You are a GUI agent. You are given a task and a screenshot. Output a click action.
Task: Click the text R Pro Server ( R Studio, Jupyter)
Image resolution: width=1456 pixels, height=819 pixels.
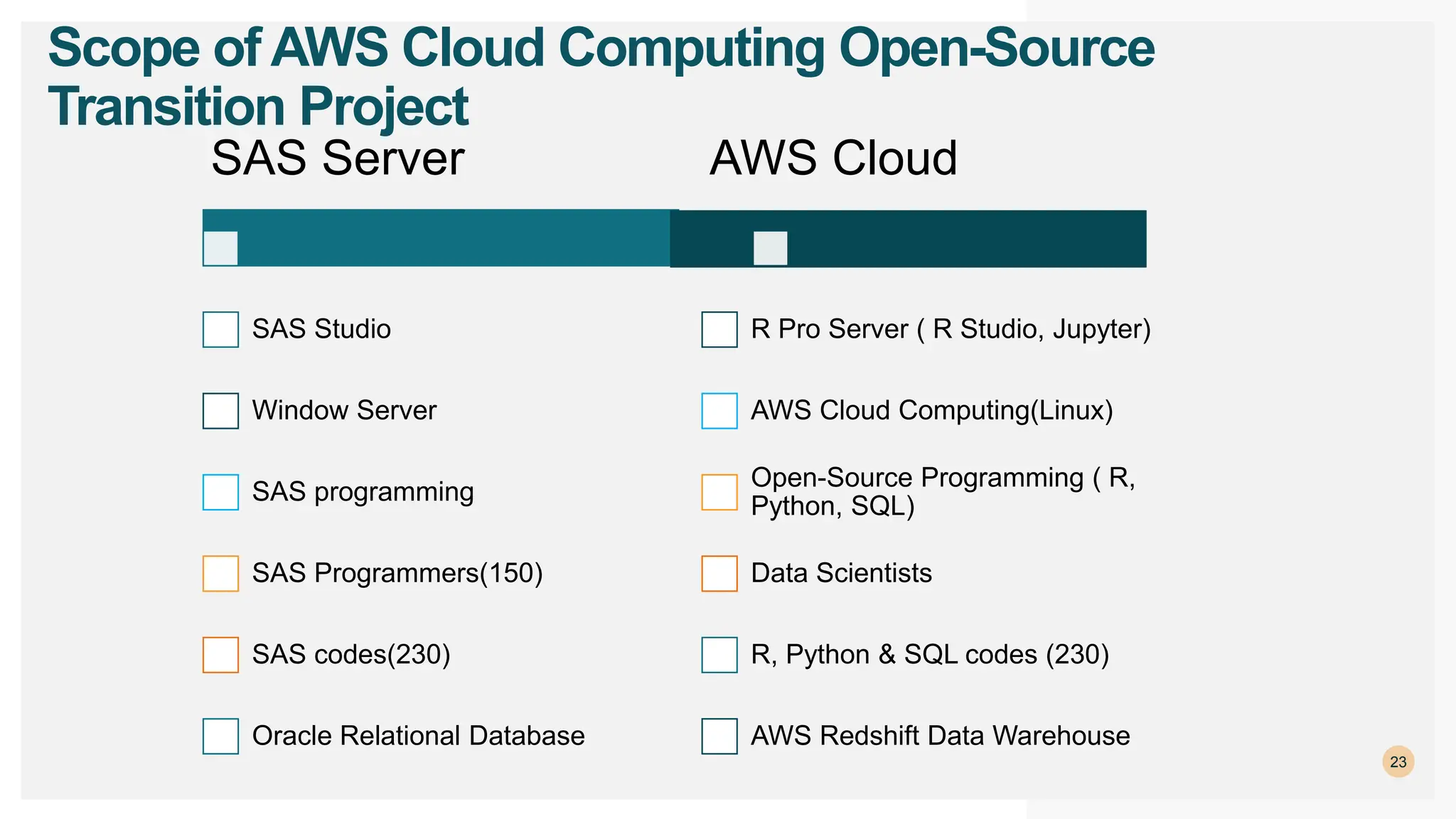tap(951, 329)
